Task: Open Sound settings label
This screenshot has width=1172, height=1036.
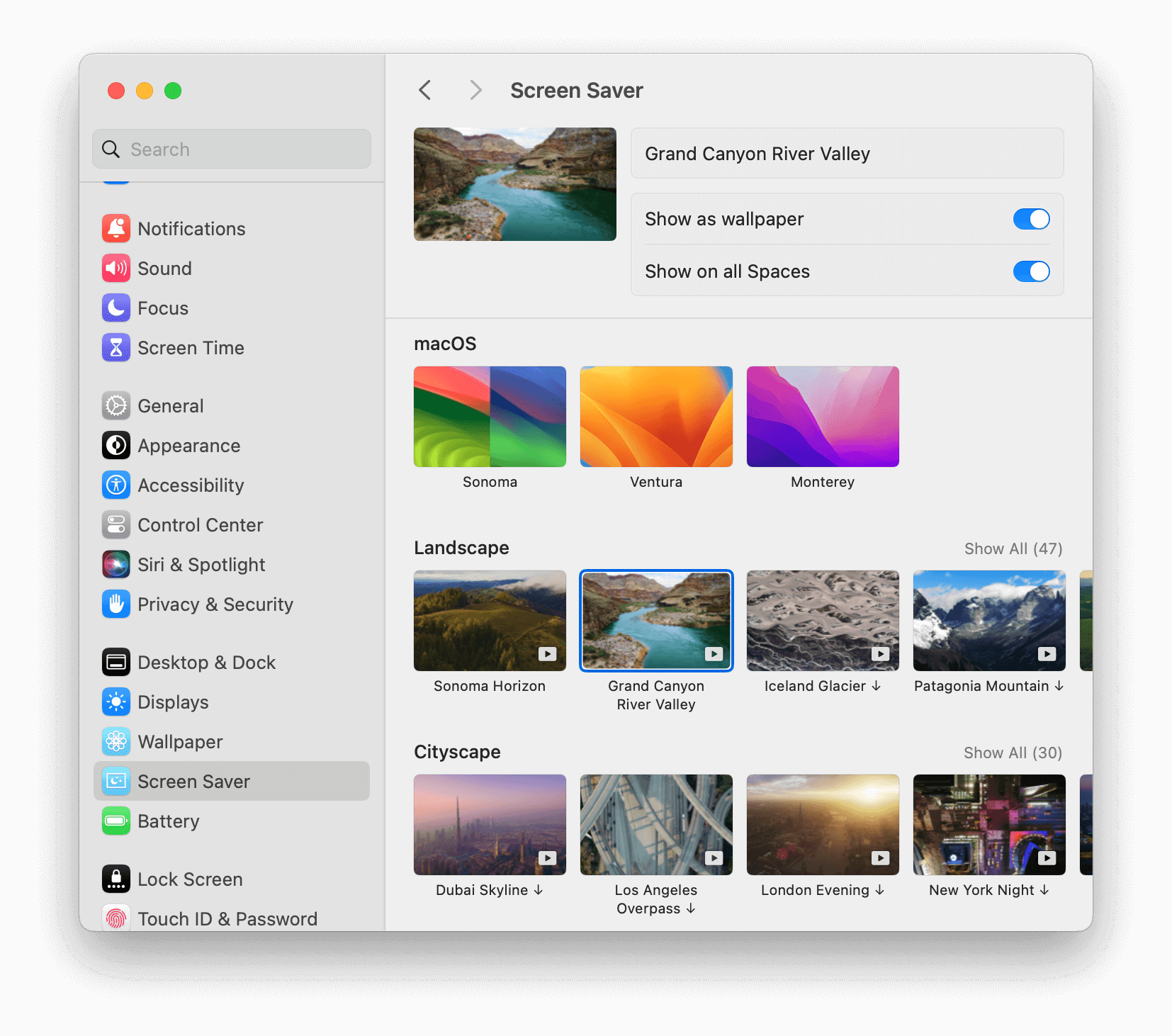Action: click(164, 269)
